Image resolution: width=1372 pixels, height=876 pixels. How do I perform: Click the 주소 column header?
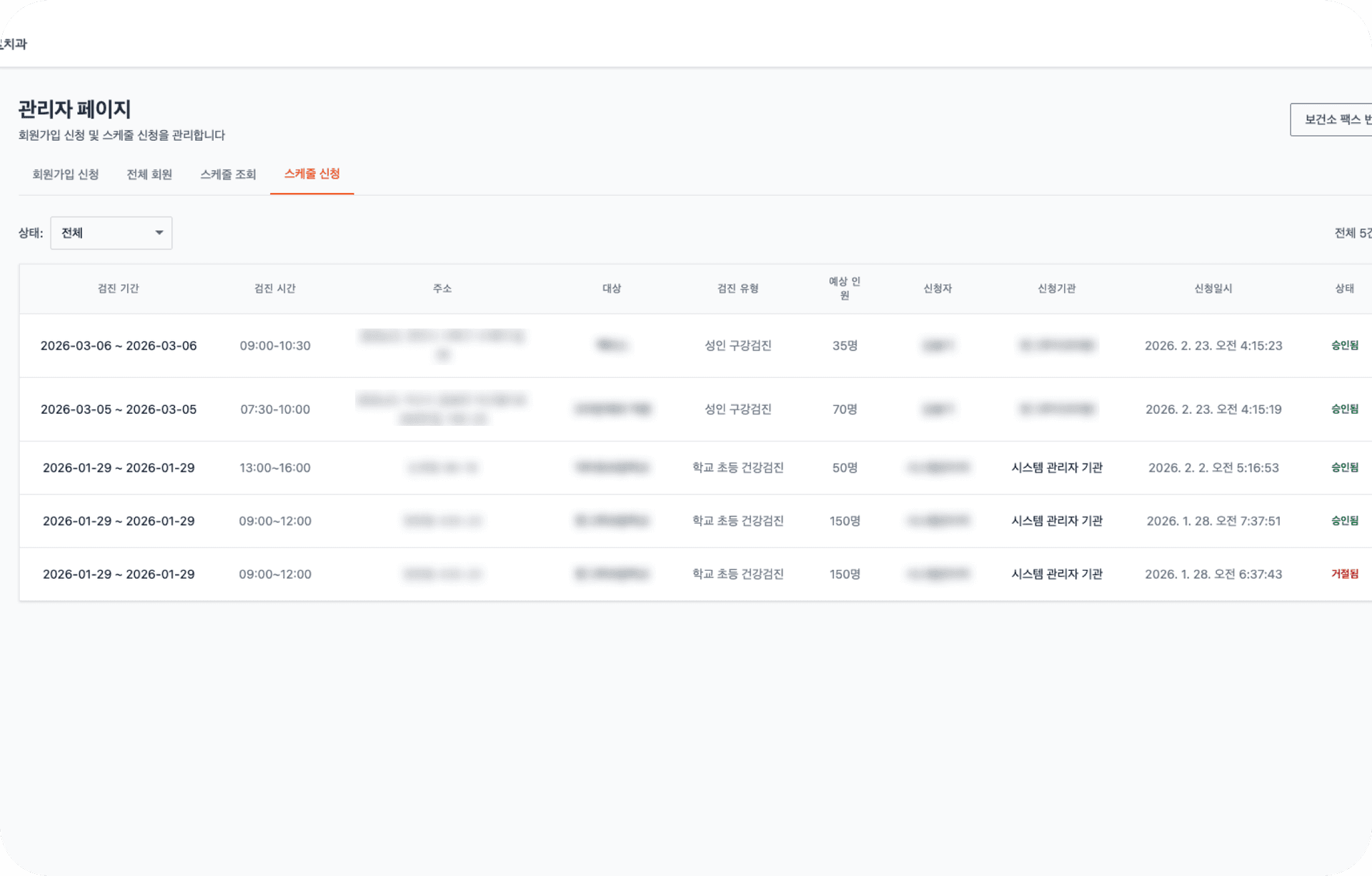pos(442,289)
